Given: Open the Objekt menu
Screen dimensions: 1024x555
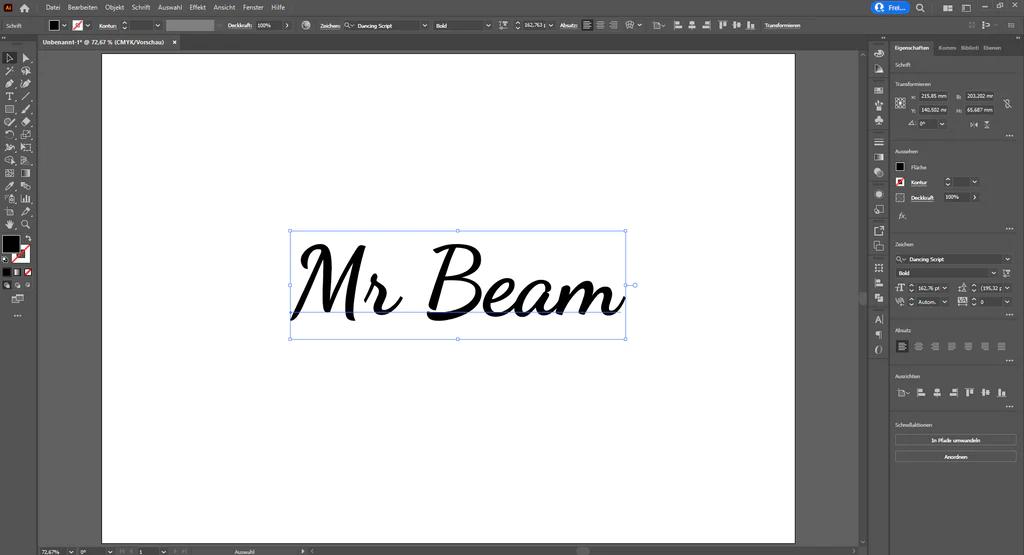Looking at the screenshot, I should click(114, 8).
